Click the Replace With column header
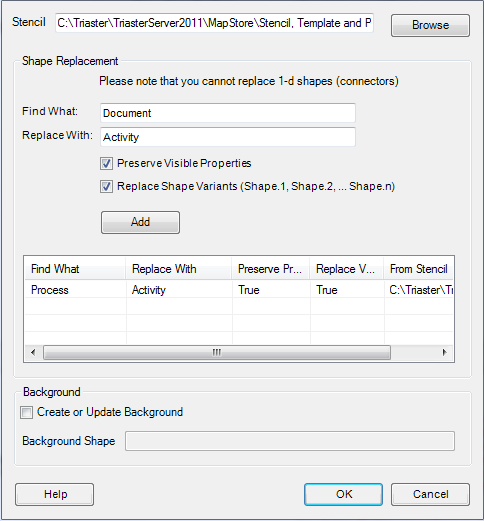 click(x=179, y=269)
